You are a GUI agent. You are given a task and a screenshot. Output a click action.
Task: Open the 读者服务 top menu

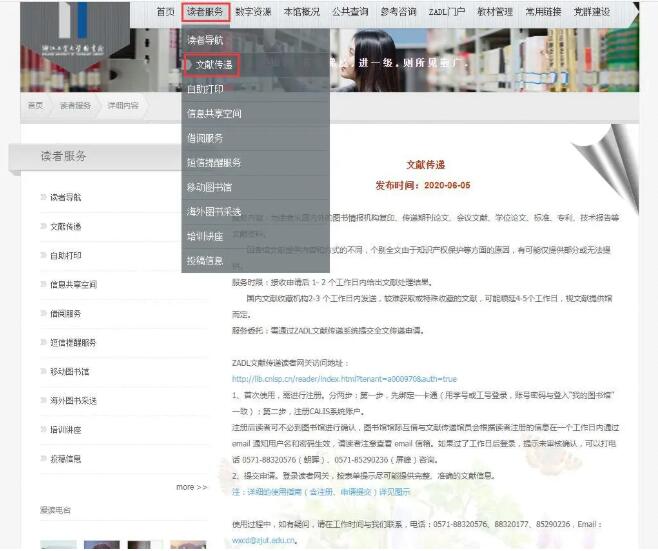click(x=204, y=12)
